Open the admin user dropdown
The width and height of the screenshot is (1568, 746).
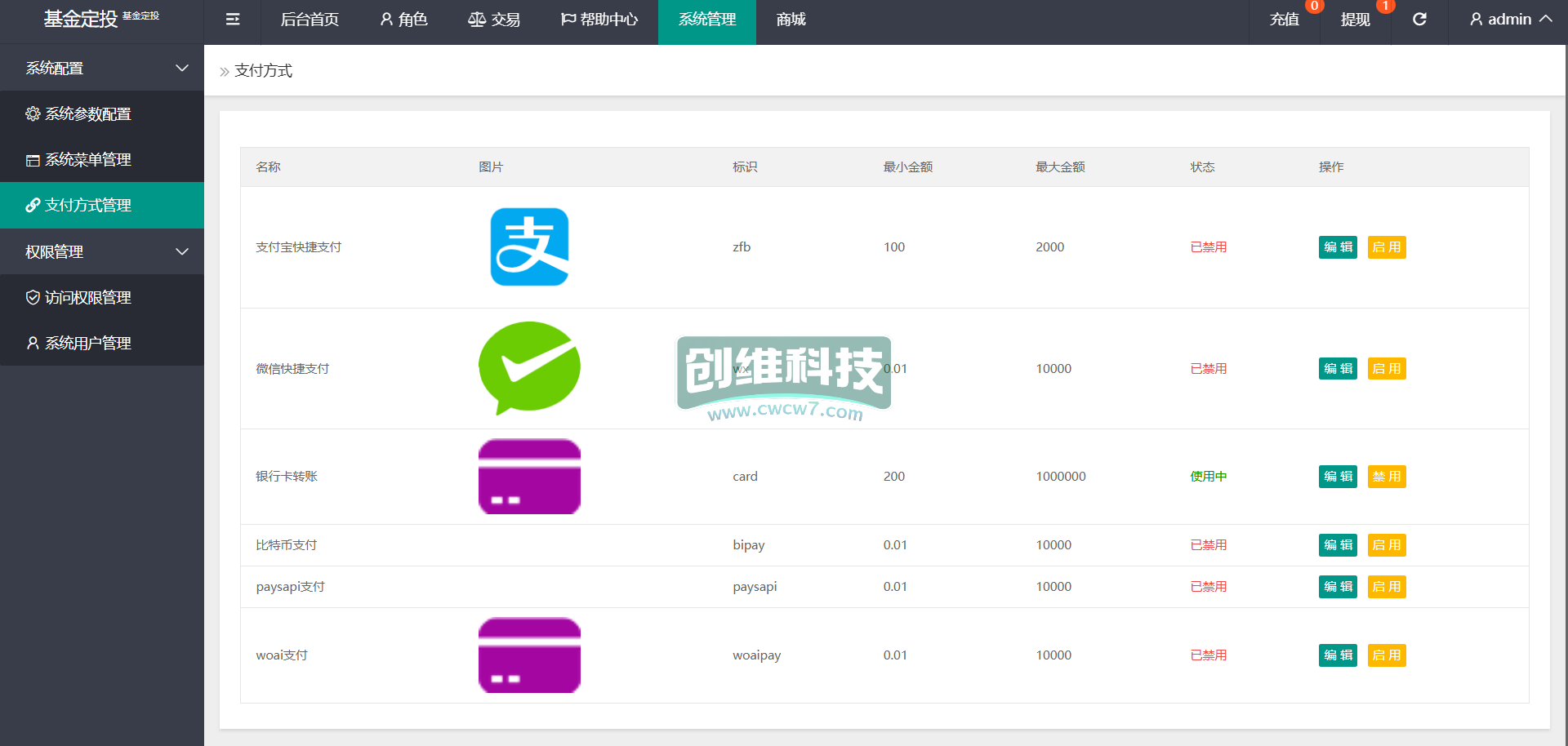pos(1510,20)
